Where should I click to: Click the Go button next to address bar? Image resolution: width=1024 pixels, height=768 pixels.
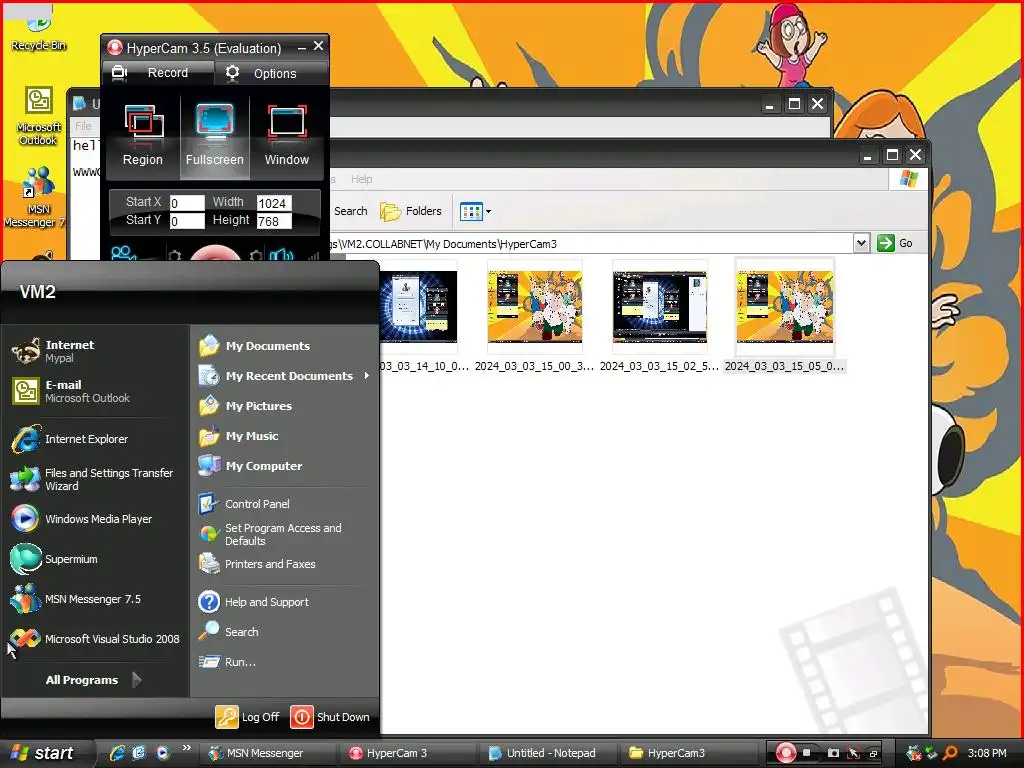895,243
